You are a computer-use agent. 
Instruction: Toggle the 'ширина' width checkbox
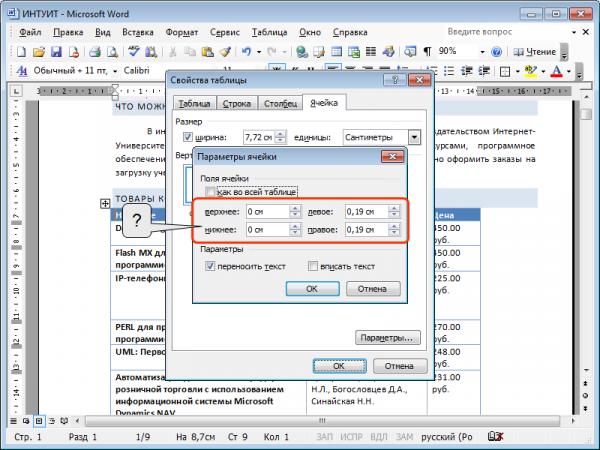(x=188, y=137)
